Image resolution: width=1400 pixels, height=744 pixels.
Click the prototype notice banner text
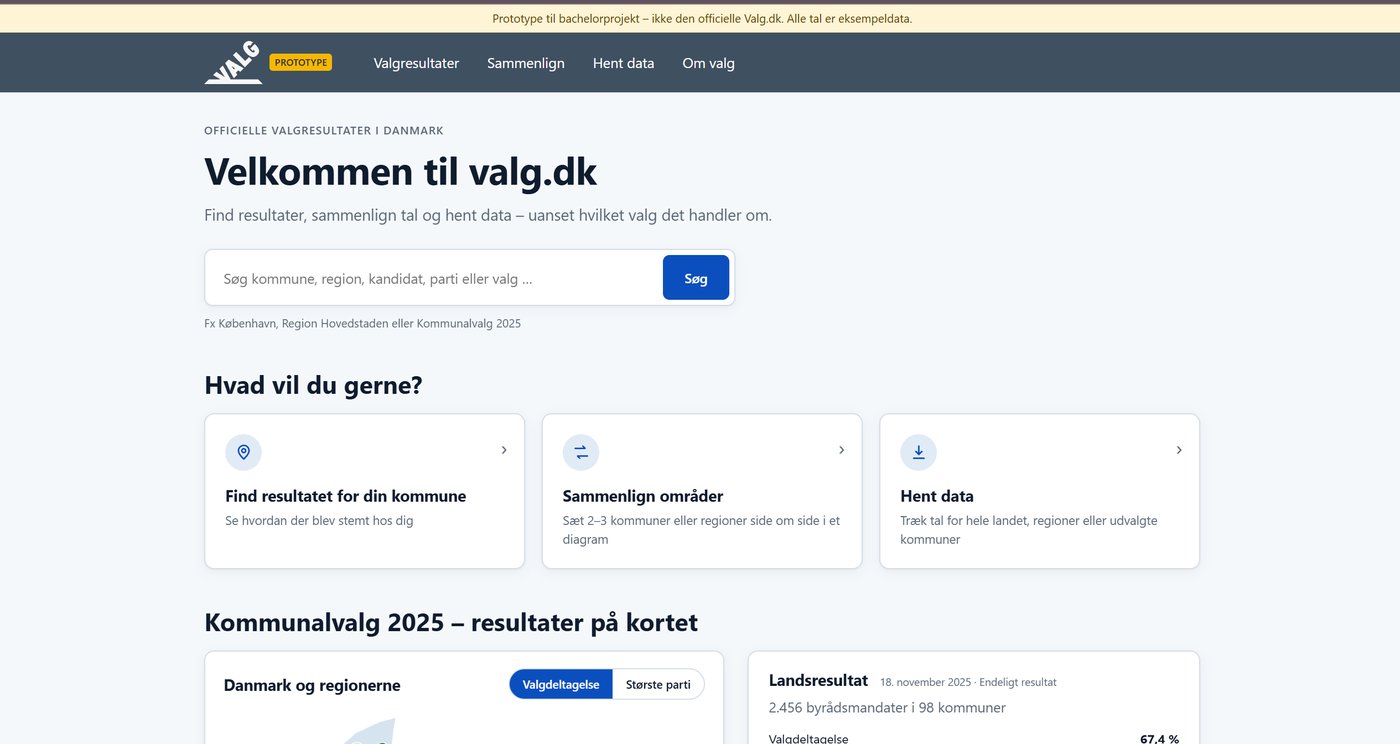point(702,18)
